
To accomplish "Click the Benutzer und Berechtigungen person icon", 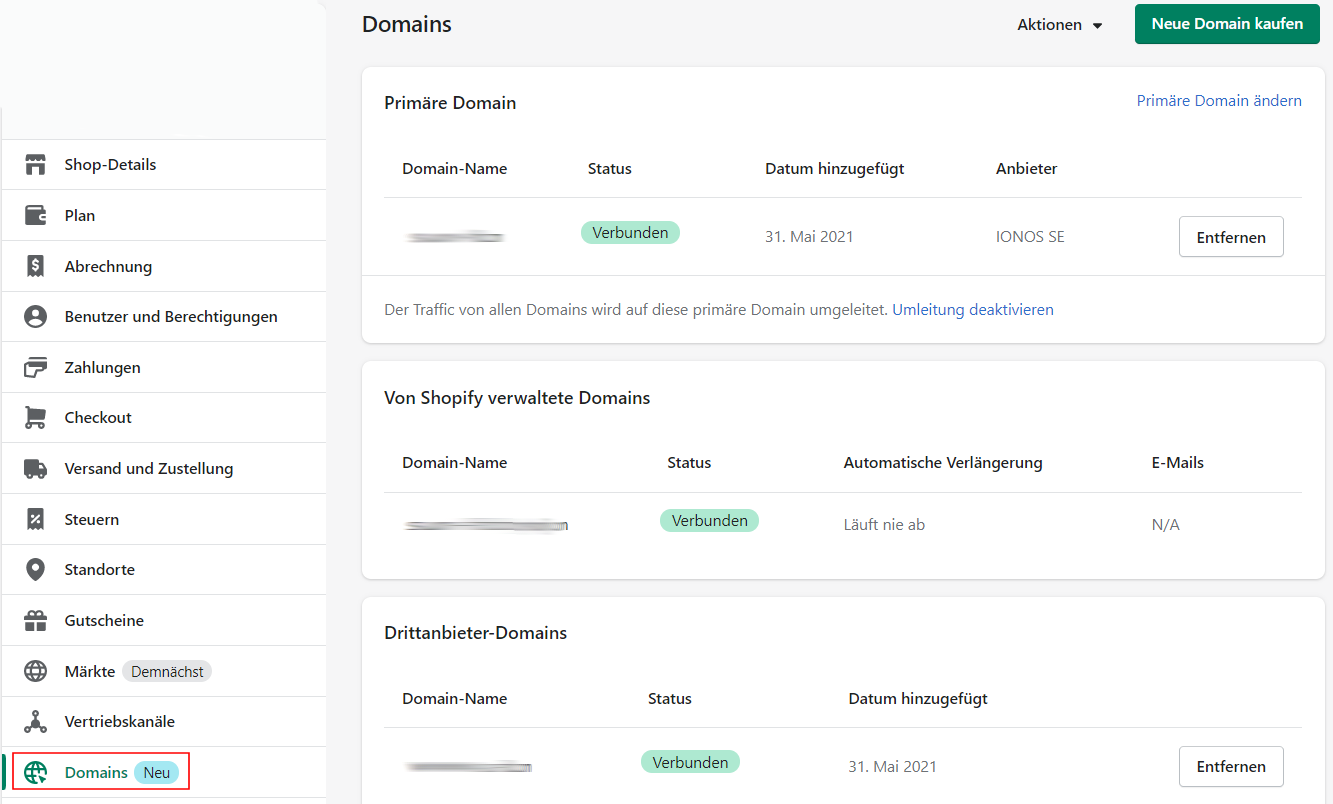I will coord(36,317).
